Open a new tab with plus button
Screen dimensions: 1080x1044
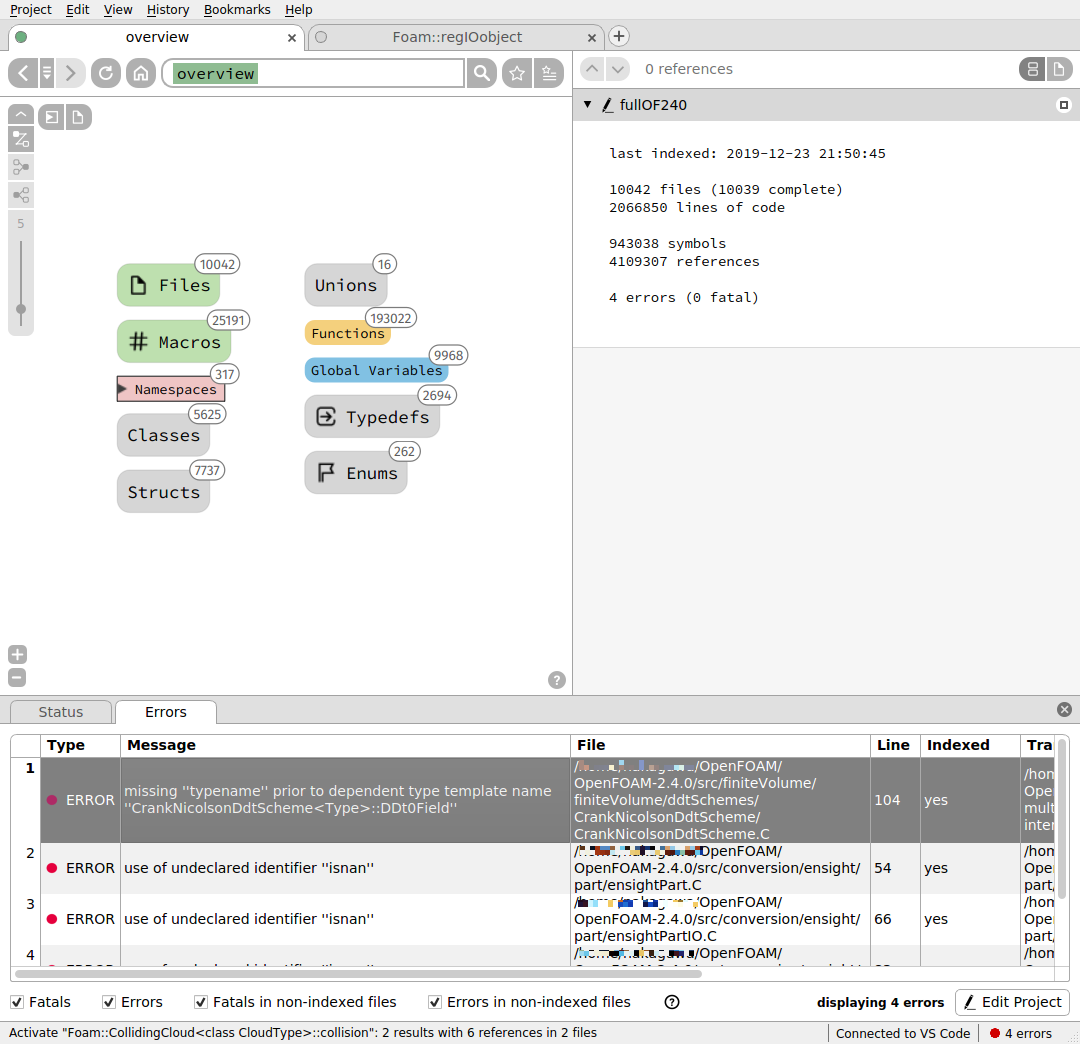[619, 36]
